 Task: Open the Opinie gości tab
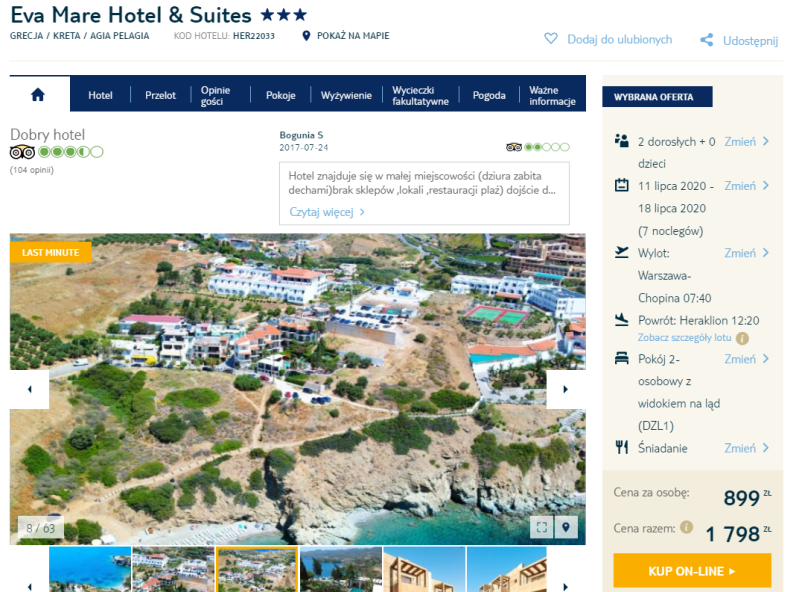click(216, 95)
